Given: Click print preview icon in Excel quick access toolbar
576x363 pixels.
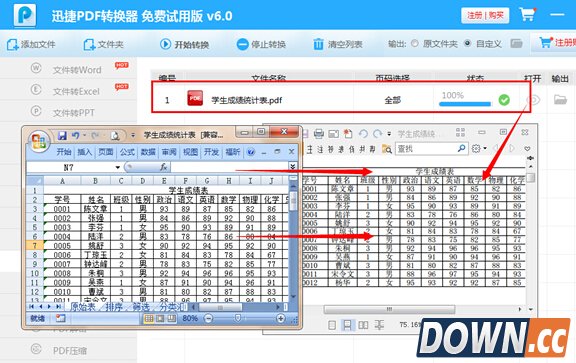Looking at the screenshot, I should (x=115, y=136).
